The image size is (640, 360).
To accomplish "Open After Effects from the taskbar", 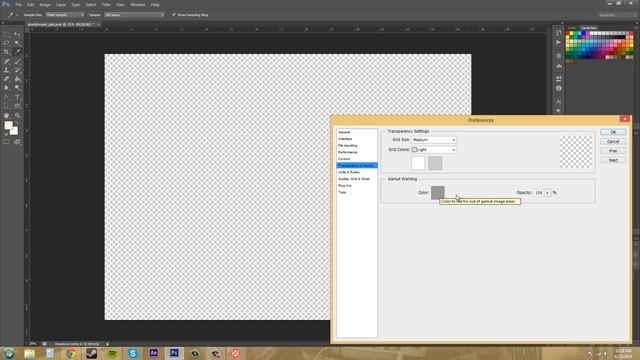I will pyautogui.click(x=153, y=353).
